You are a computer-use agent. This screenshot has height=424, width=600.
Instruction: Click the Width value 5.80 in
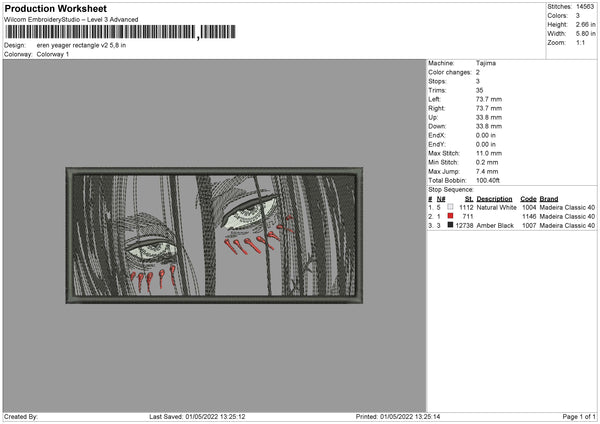pyautogui.click(x=585, y=34)
